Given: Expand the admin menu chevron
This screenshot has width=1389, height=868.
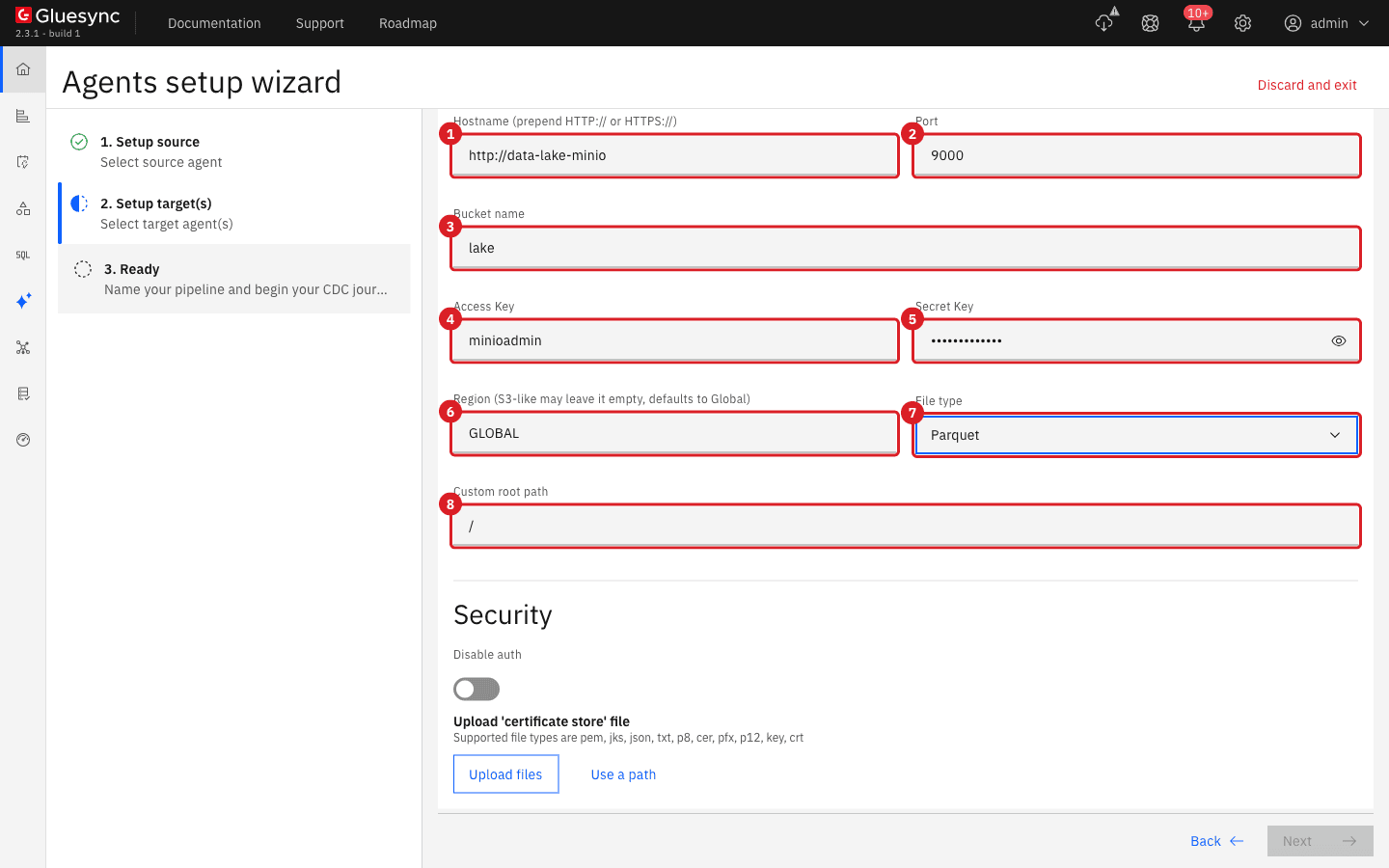Looking at the screenshot, I should point(1364,23).
